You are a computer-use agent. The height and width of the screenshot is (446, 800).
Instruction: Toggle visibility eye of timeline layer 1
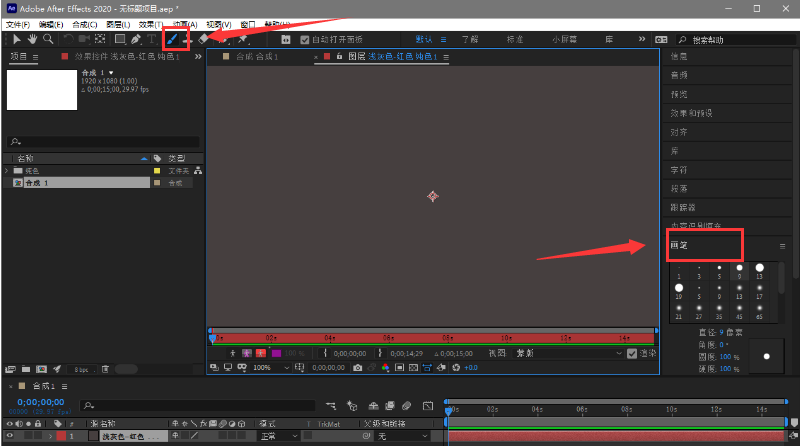click(8, 436)
